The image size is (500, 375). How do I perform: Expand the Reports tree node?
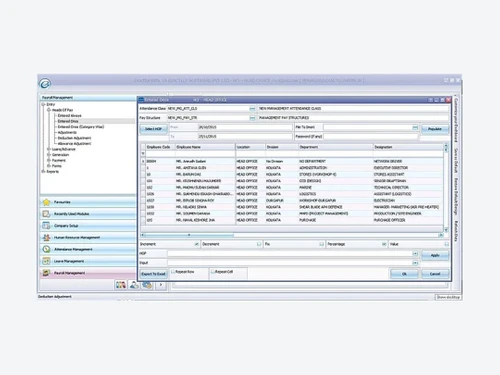(43, 171)
